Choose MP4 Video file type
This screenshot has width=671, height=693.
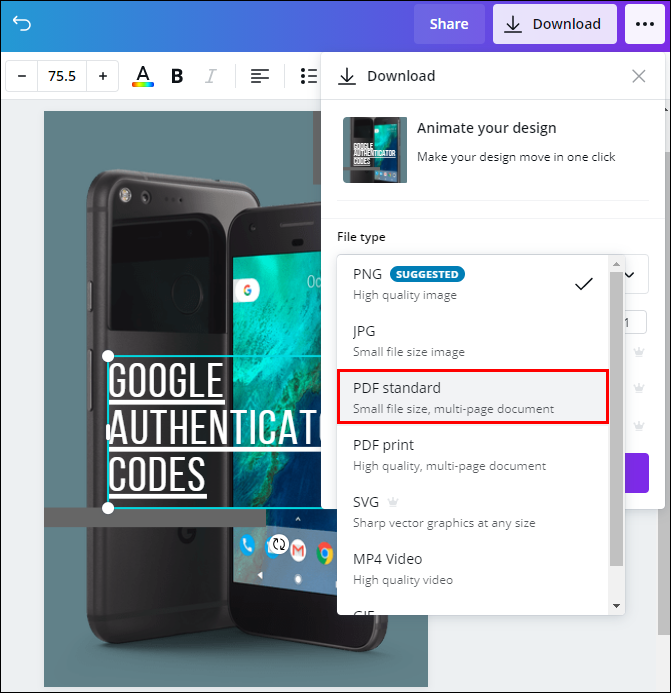pyautogui.click(x=473, y=569)
